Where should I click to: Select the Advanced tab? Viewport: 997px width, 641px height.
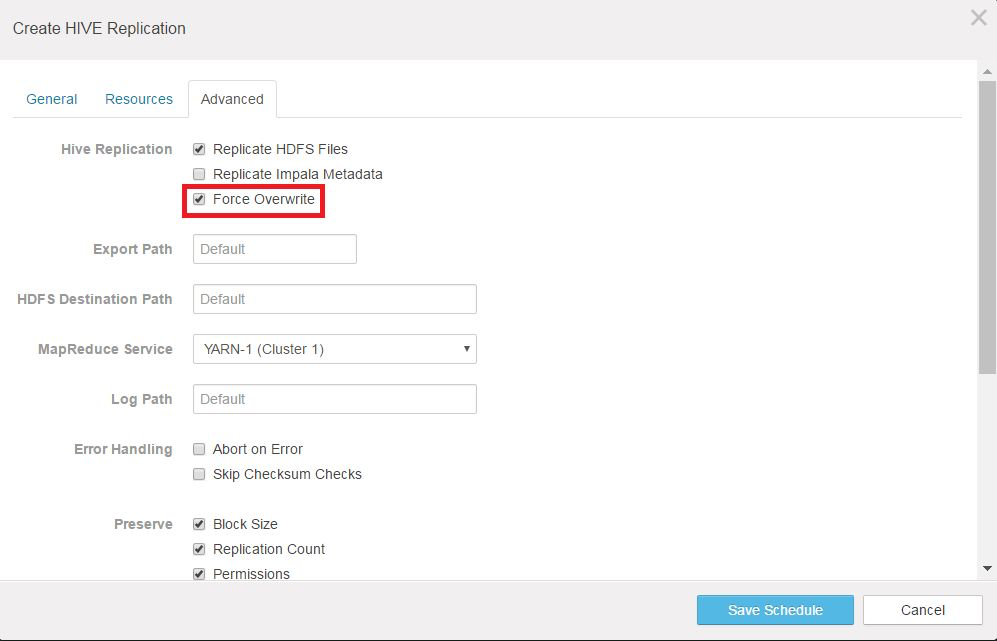(232, 99)
